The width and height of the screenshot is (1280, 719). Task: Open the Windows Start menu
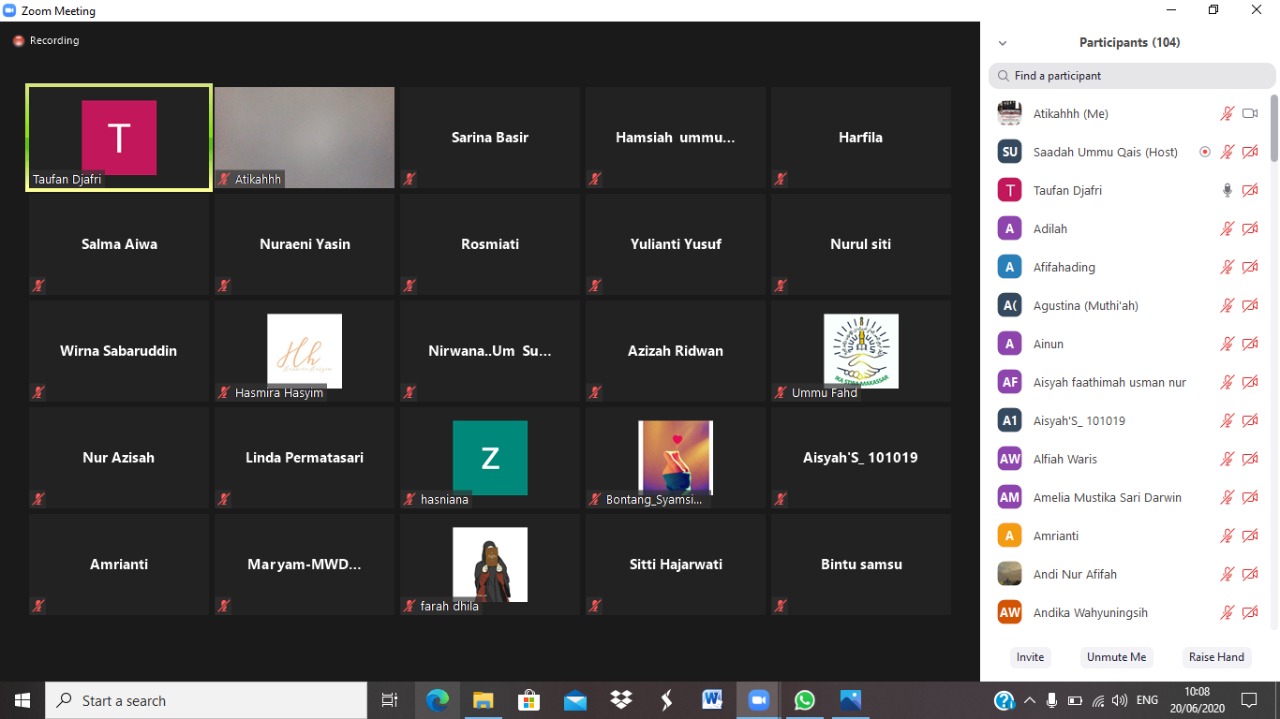click(22, 700)
